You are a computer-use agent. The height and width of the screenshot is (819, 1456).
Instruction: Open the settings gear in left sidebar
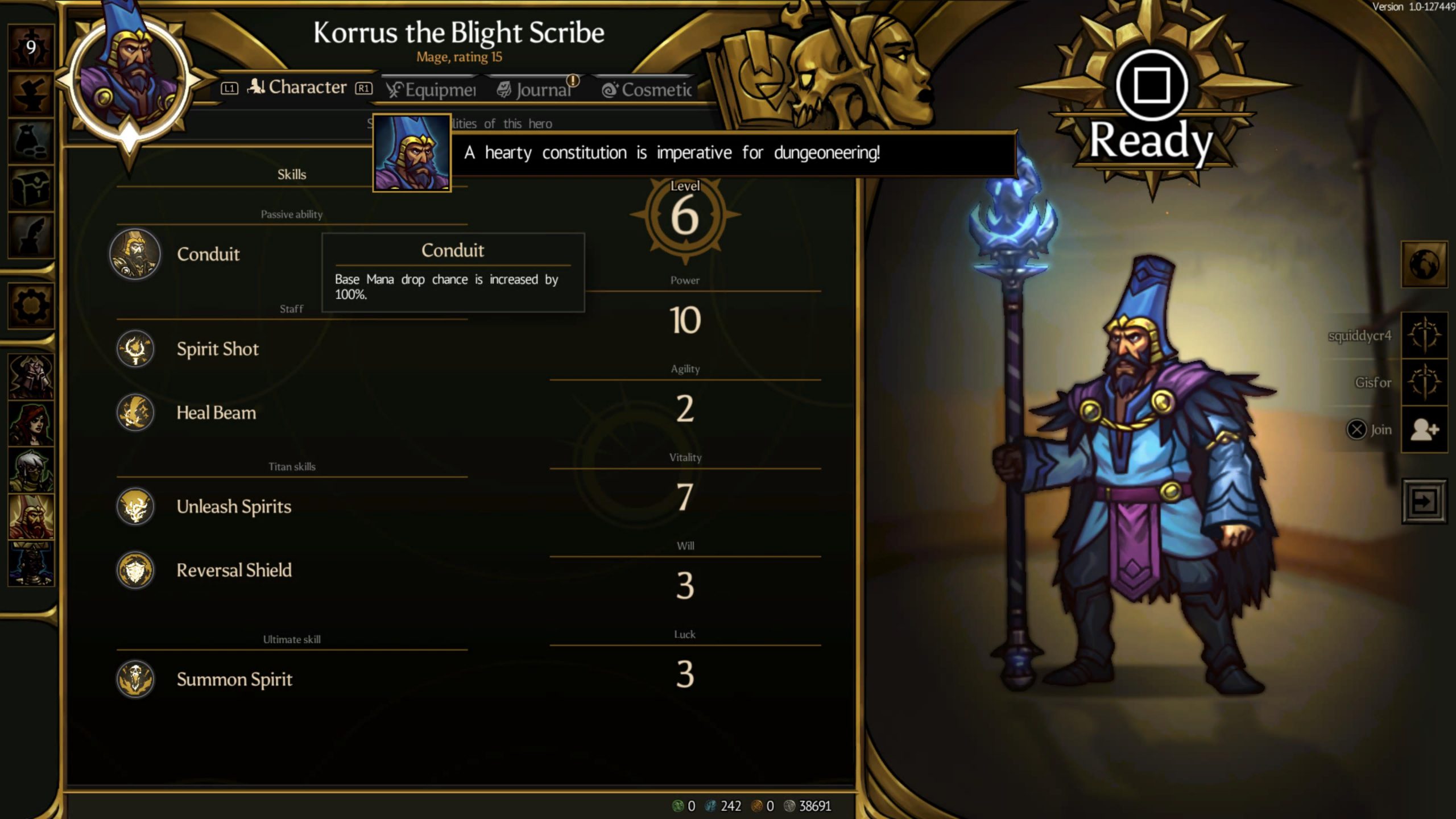coord(31,307)
